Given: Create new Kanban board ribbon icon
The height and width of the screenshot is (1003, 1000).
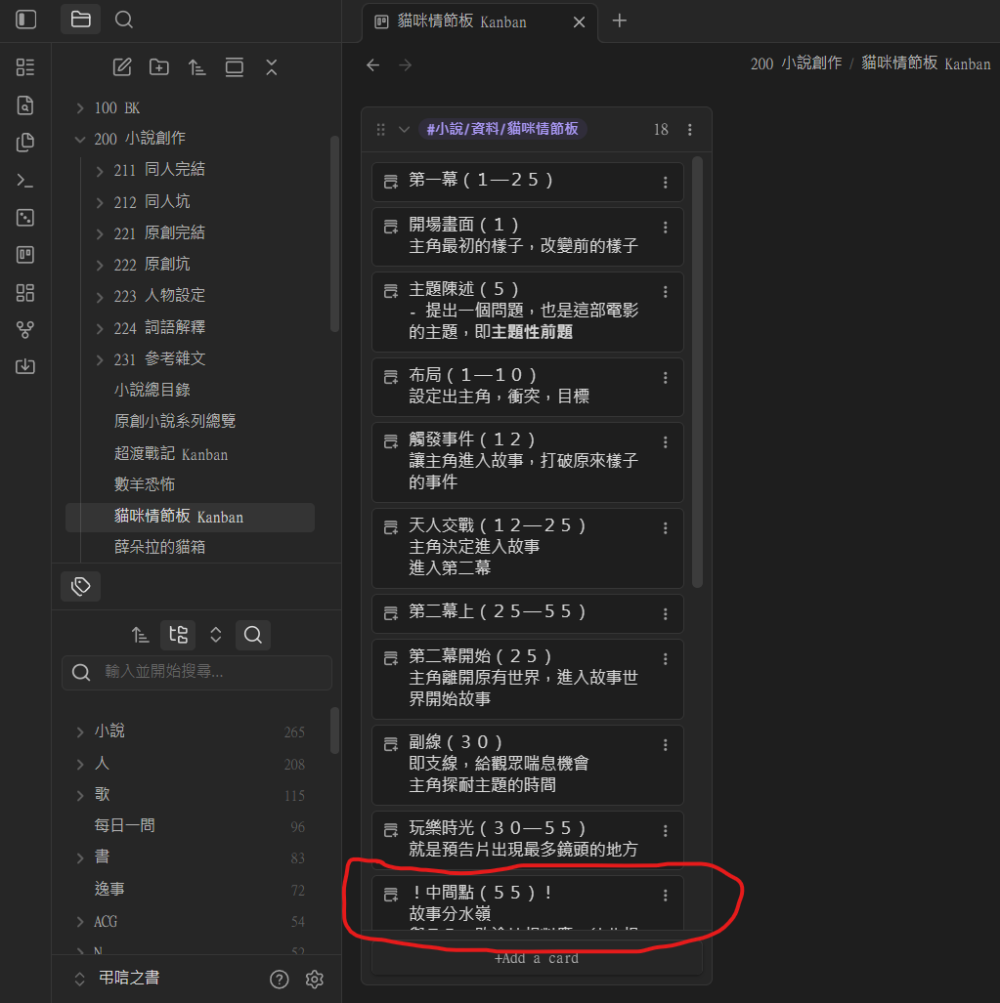Looking at the screenshot, I should 25,255.
